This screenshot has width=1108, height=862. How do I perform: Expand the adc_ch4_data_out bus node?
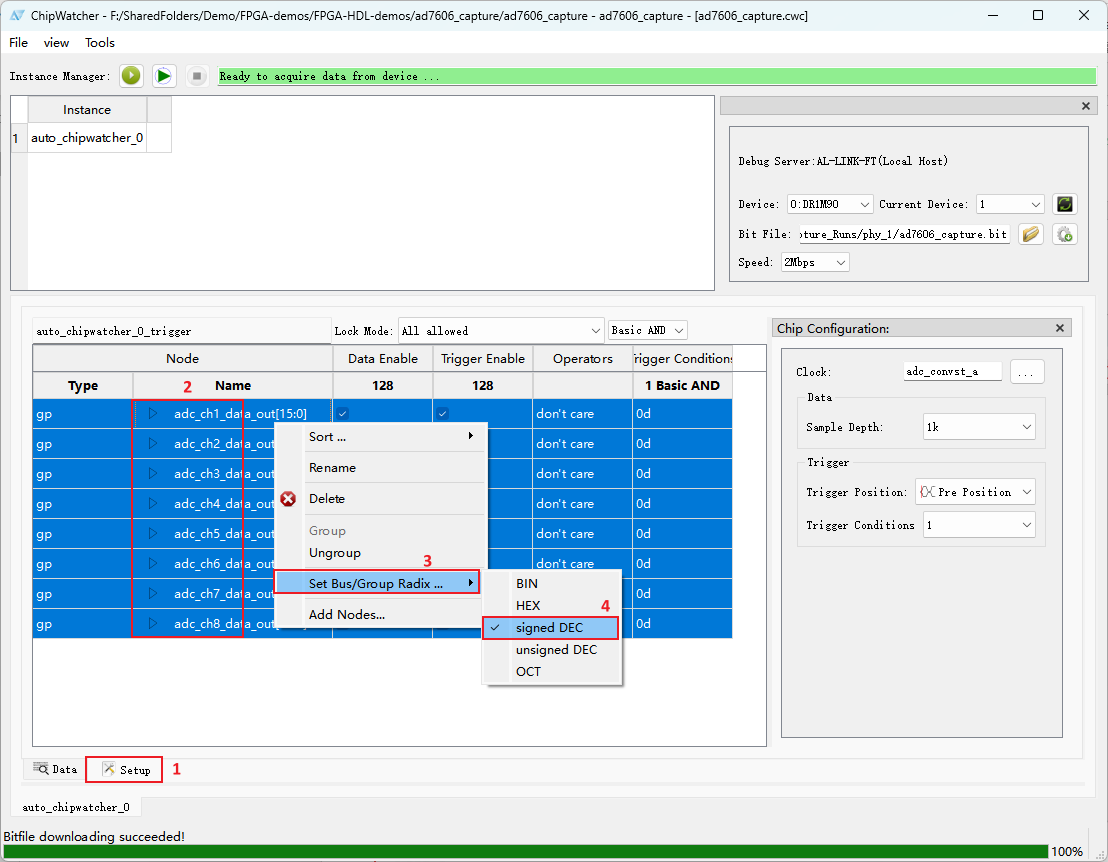(153, 504)
